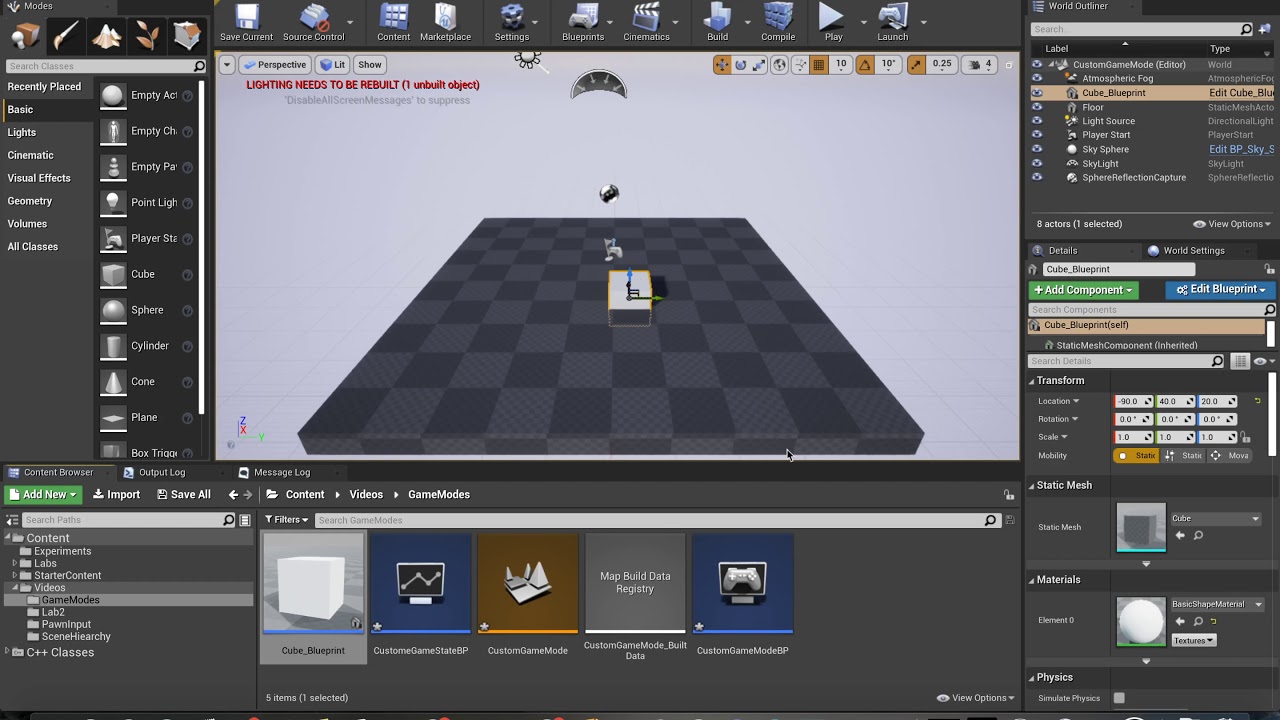Select the Foliage mode icon

click(x=147, y=36)
